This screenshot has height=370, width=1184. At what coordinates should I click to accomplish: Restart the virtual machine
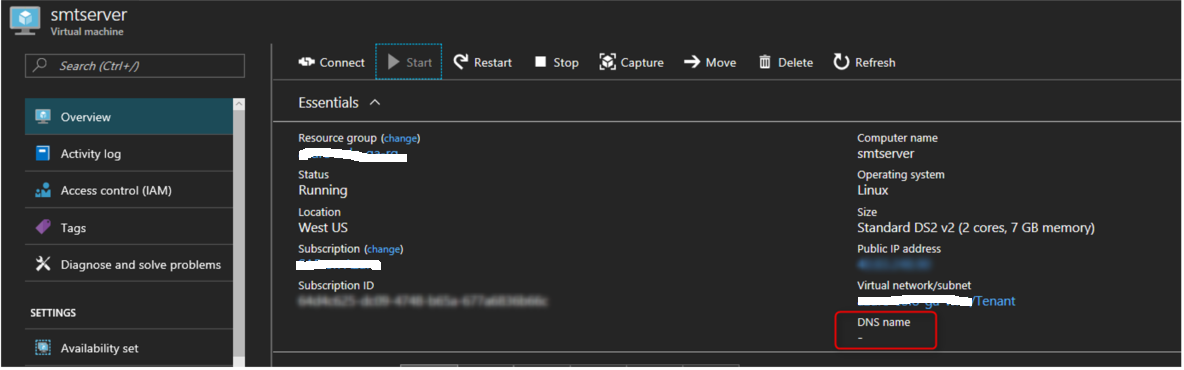pyautogui.click(x=483, y=63)
